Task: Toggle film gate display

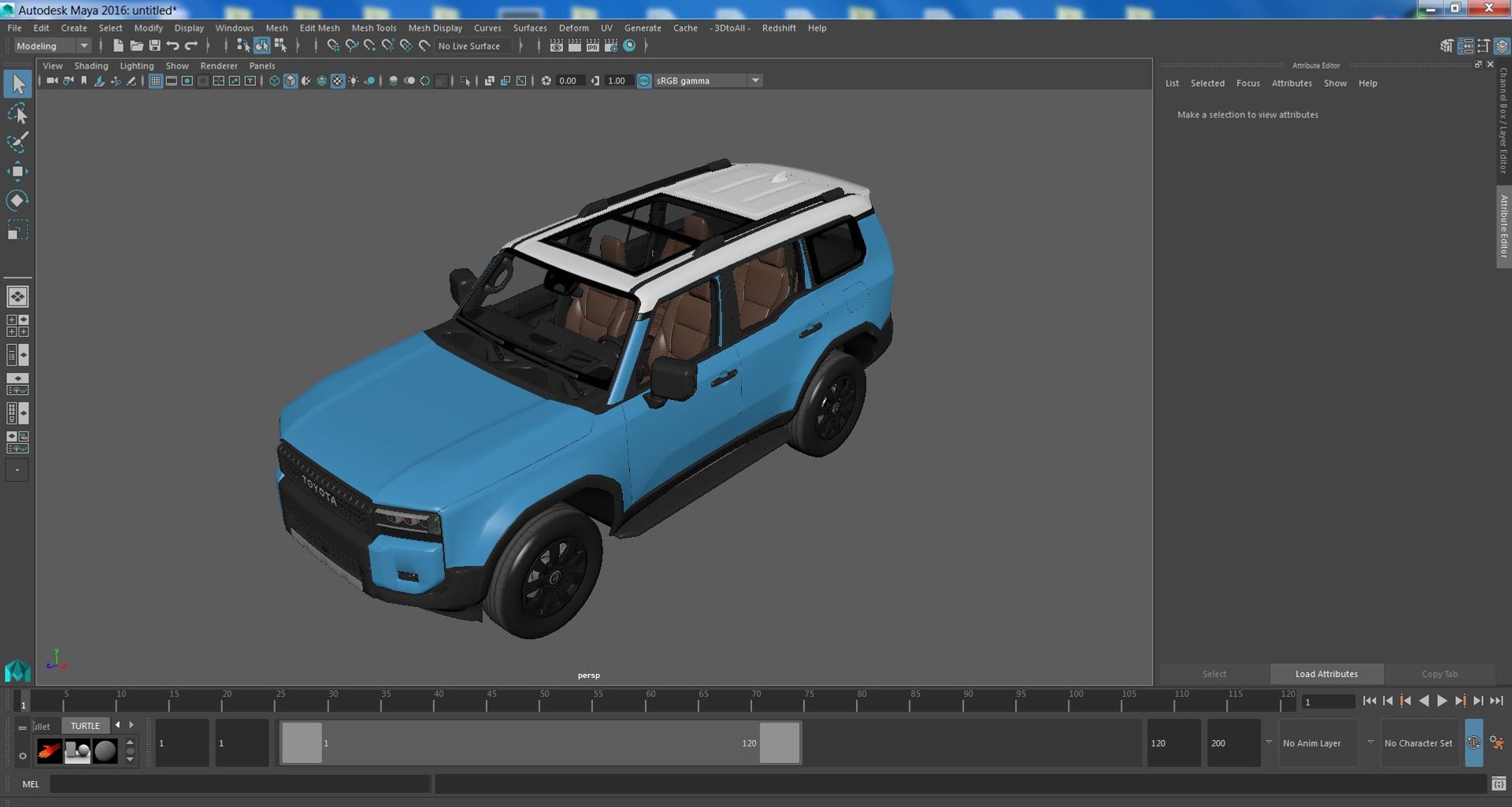Action: point(172,80)
